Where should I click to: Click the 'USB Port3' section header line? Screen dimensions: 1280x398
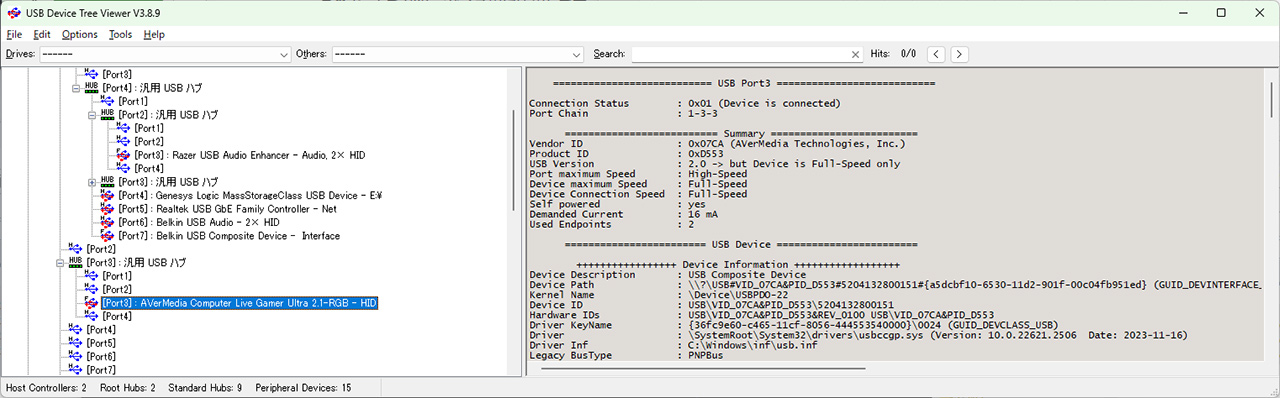coord(743,83)
